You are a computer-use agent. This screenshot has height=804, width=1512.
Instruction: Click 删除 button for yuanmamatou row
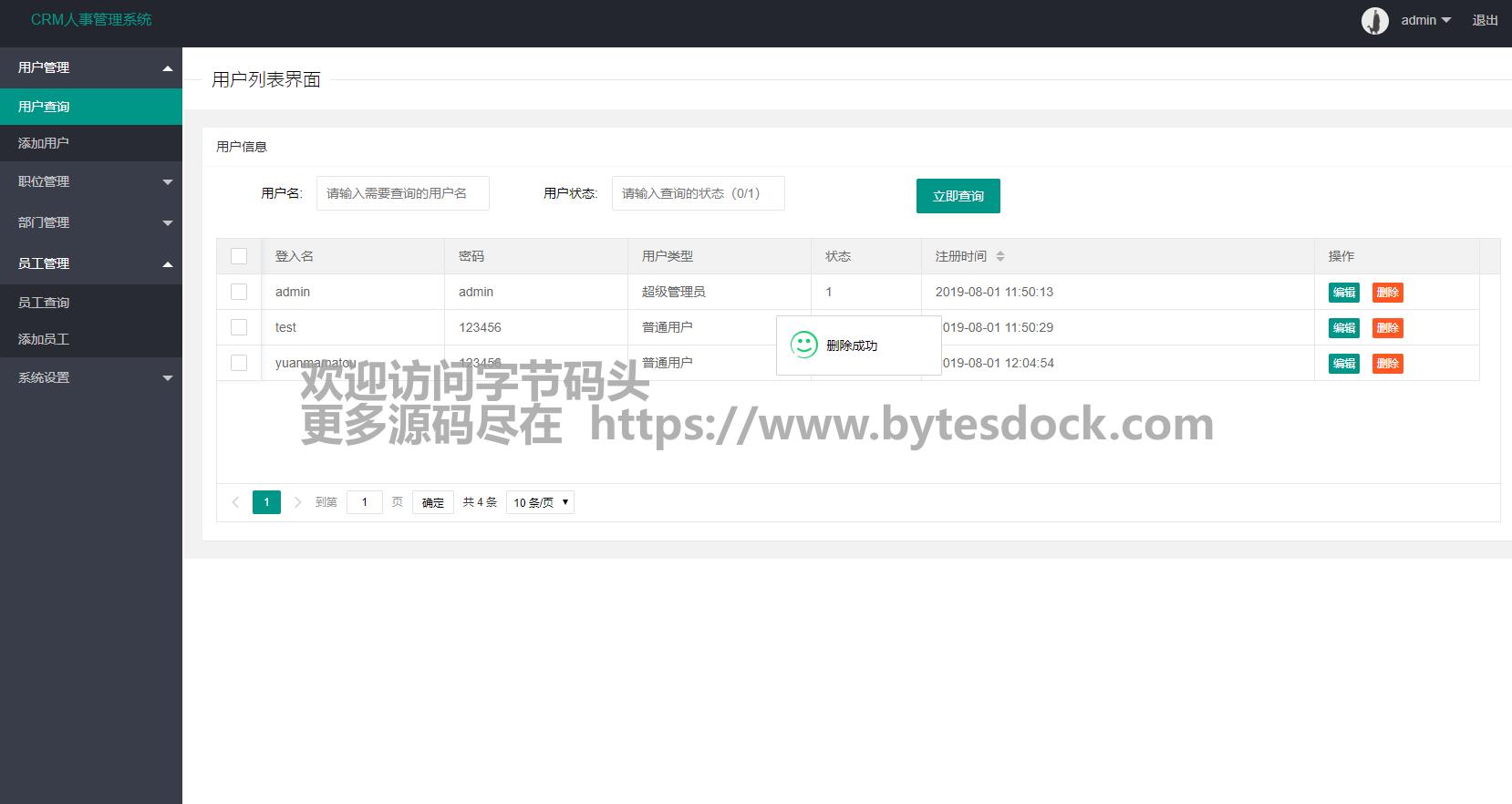1387,364
